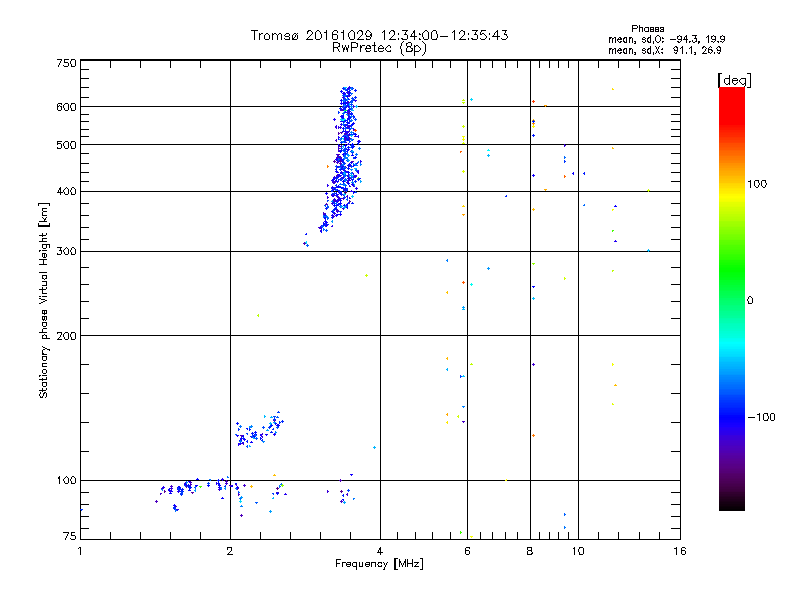Click the "10" frequency axis label
The width and height of the screenshot is (800, 600).
click(578, 551)
